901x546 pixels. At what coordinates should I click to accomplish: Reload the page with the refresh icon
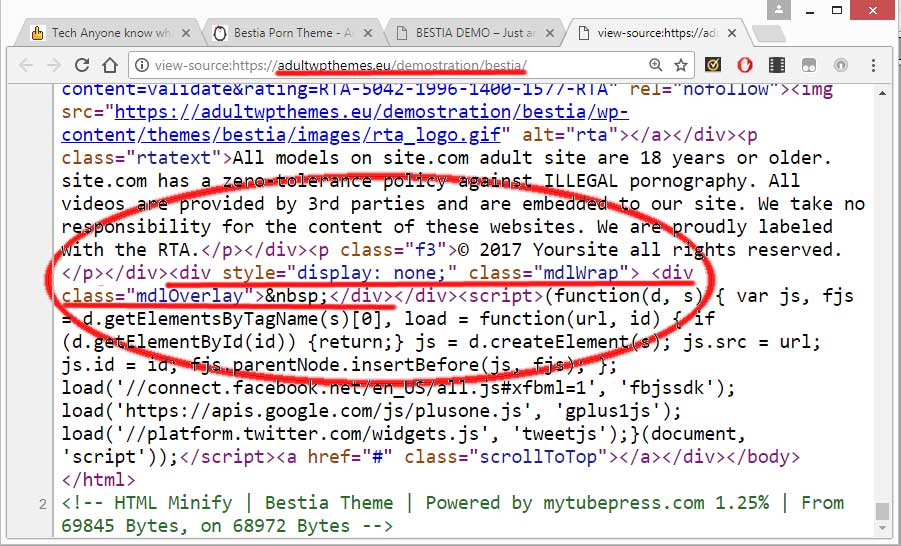(82, 65)
